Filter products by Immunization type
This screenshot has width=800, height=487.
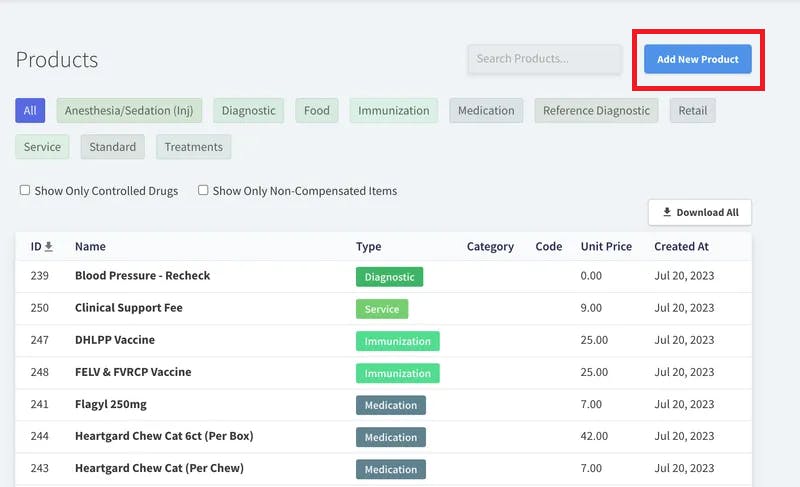point(394,111)
